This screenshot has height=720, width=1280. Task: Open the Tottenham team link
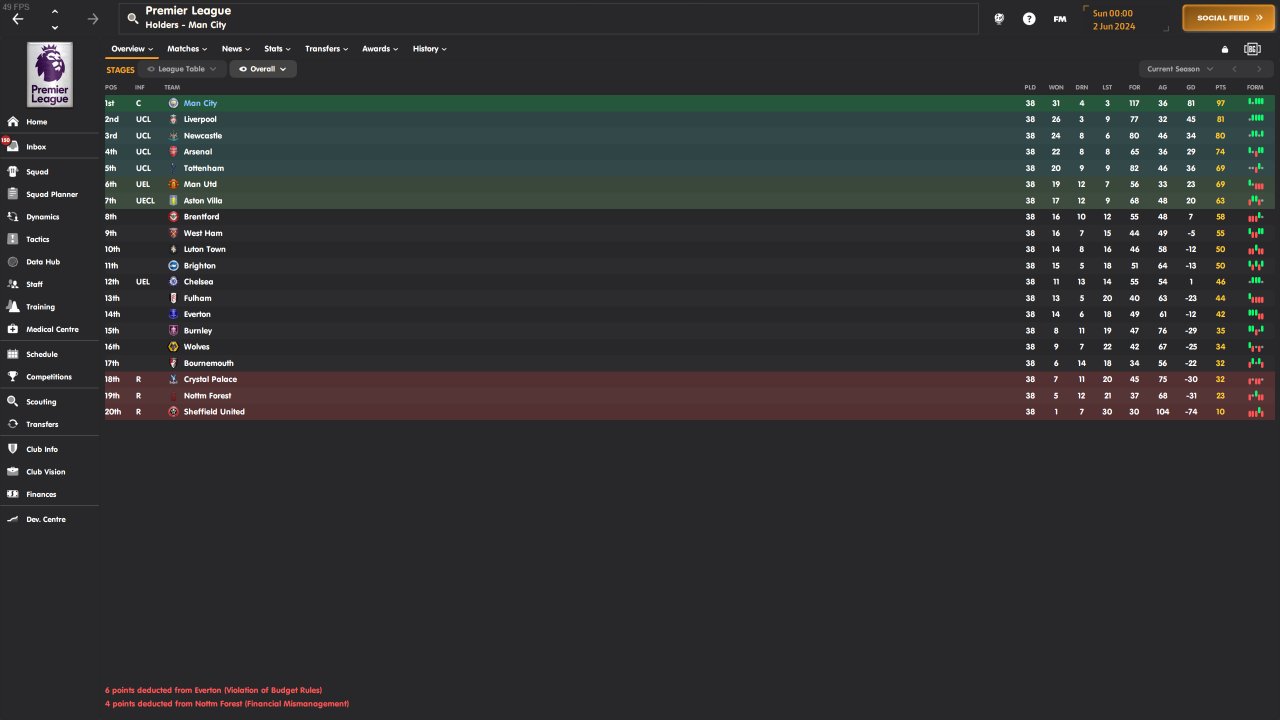204,168
